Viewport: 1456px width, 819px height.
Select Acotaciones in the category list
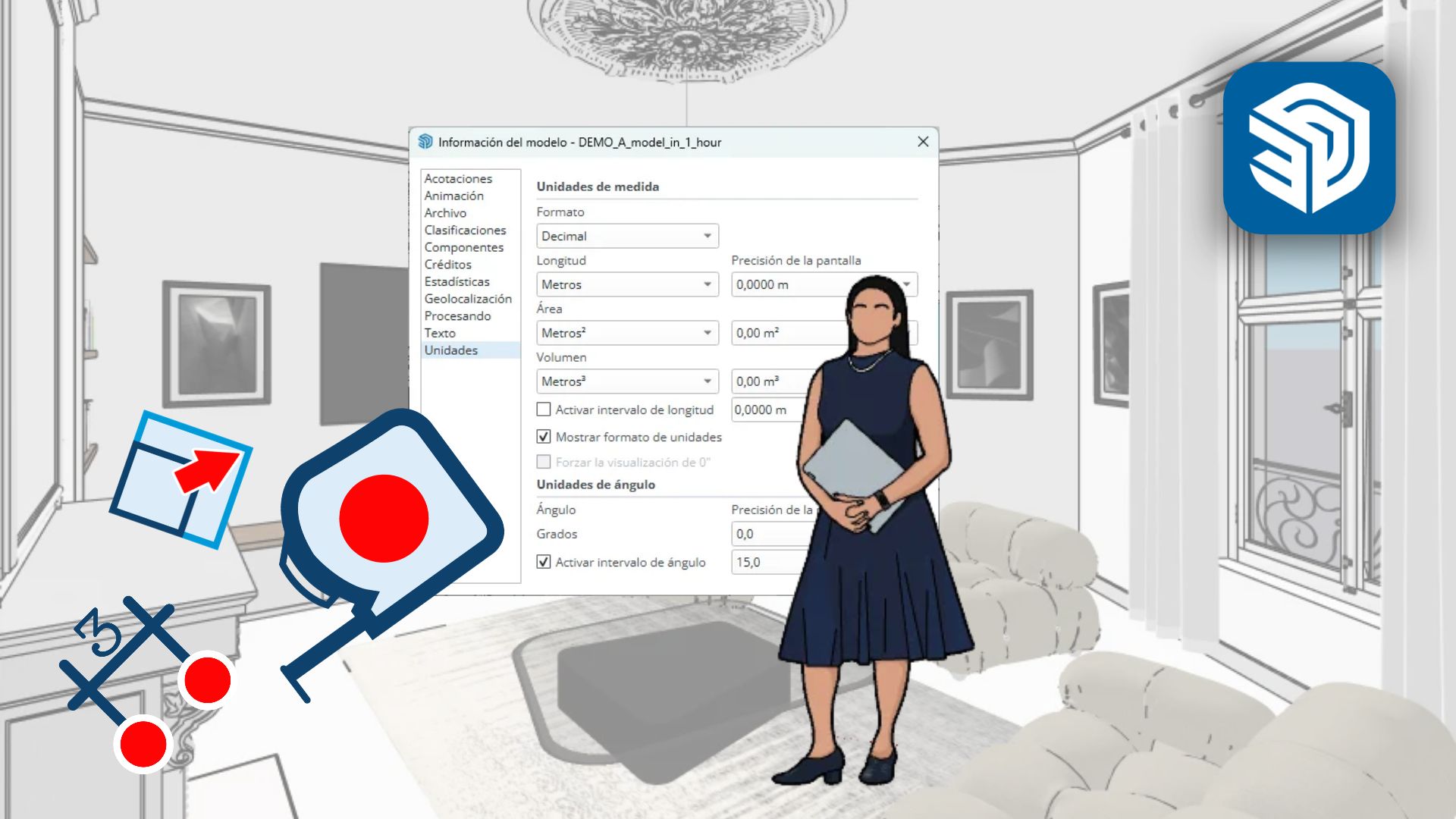458,178
